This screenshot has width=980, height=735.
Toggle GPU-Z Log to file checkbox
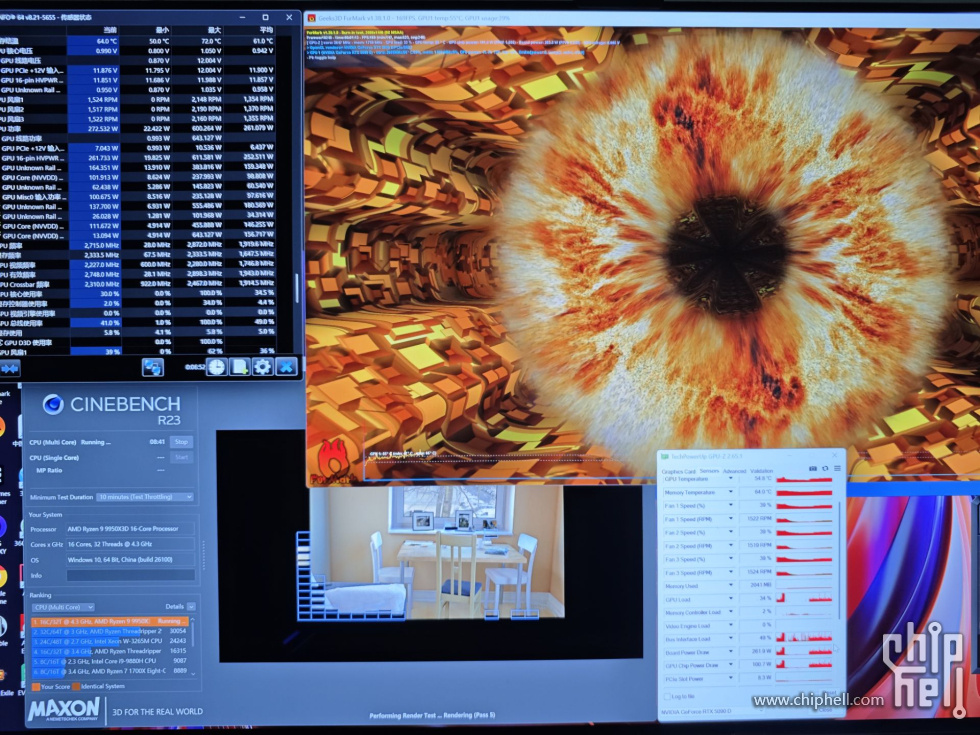tap(667, 696)
